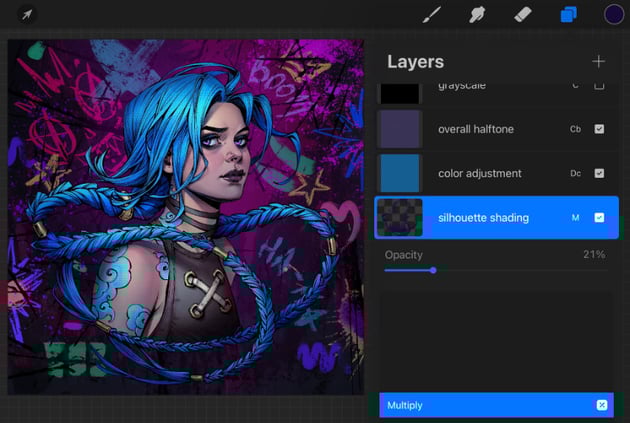Open the active color picker circle
This screenshot has height=423, width=630.
tap(614, 14)
